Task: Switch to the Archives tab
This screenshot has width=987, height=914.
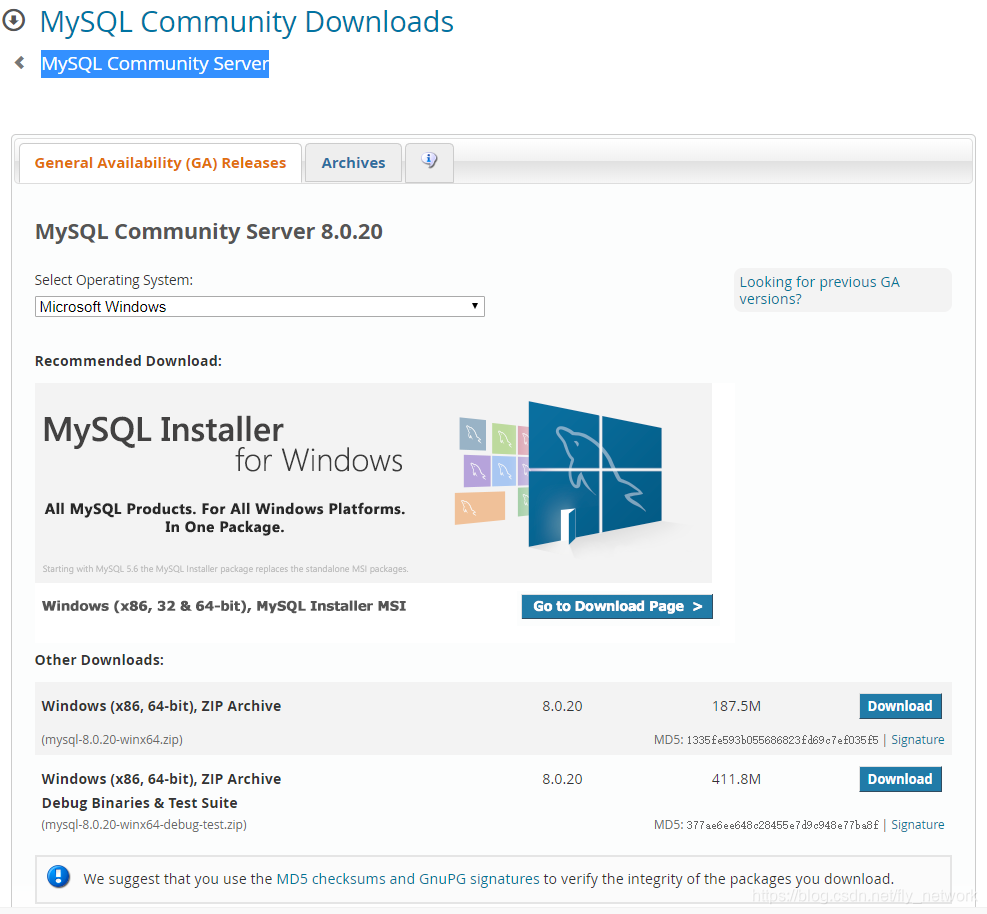Action: click(x=353, y=163)
